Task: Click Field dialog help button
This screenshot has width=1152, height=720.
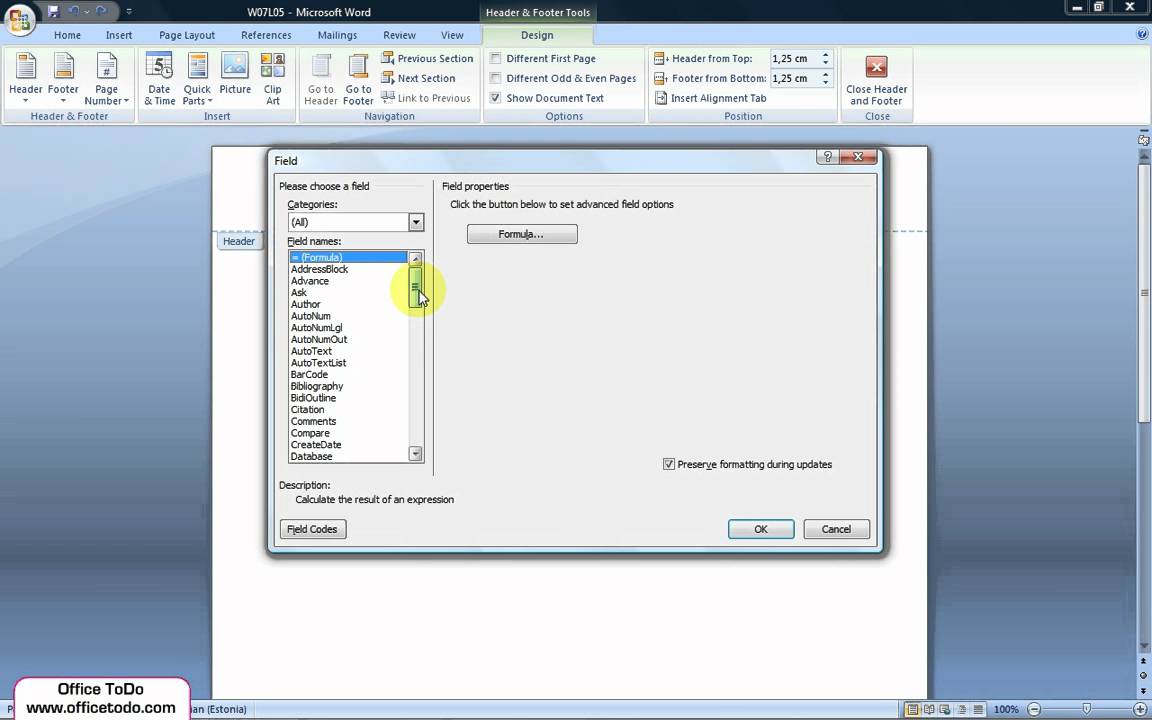Action: tap(827, 156)
